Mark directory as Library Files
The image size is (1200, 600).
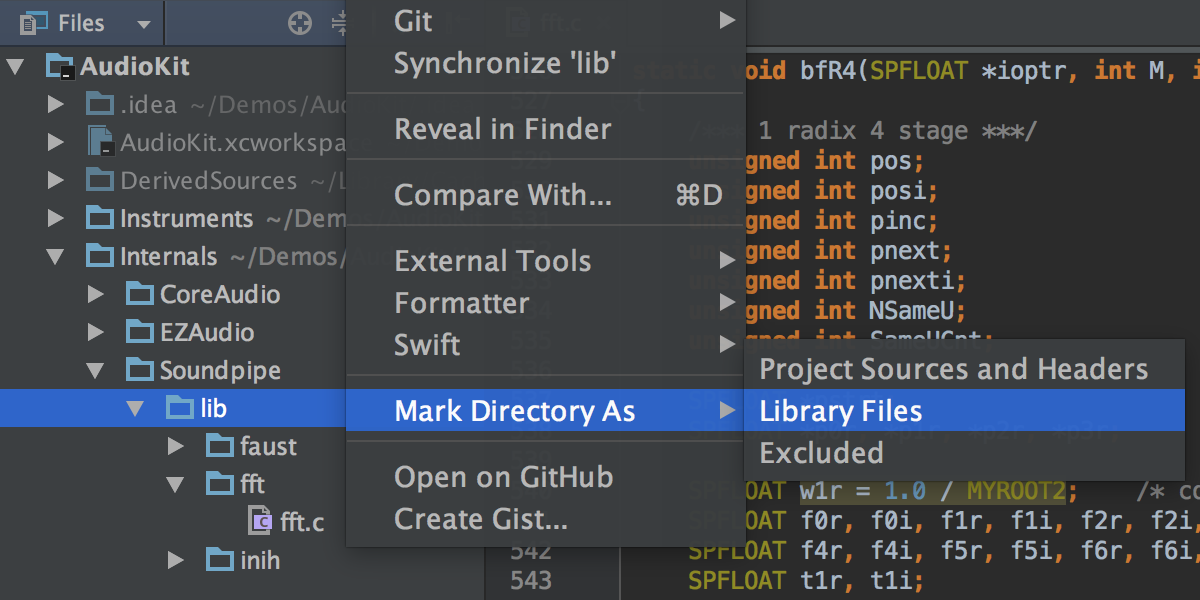(x=964, y=411)
